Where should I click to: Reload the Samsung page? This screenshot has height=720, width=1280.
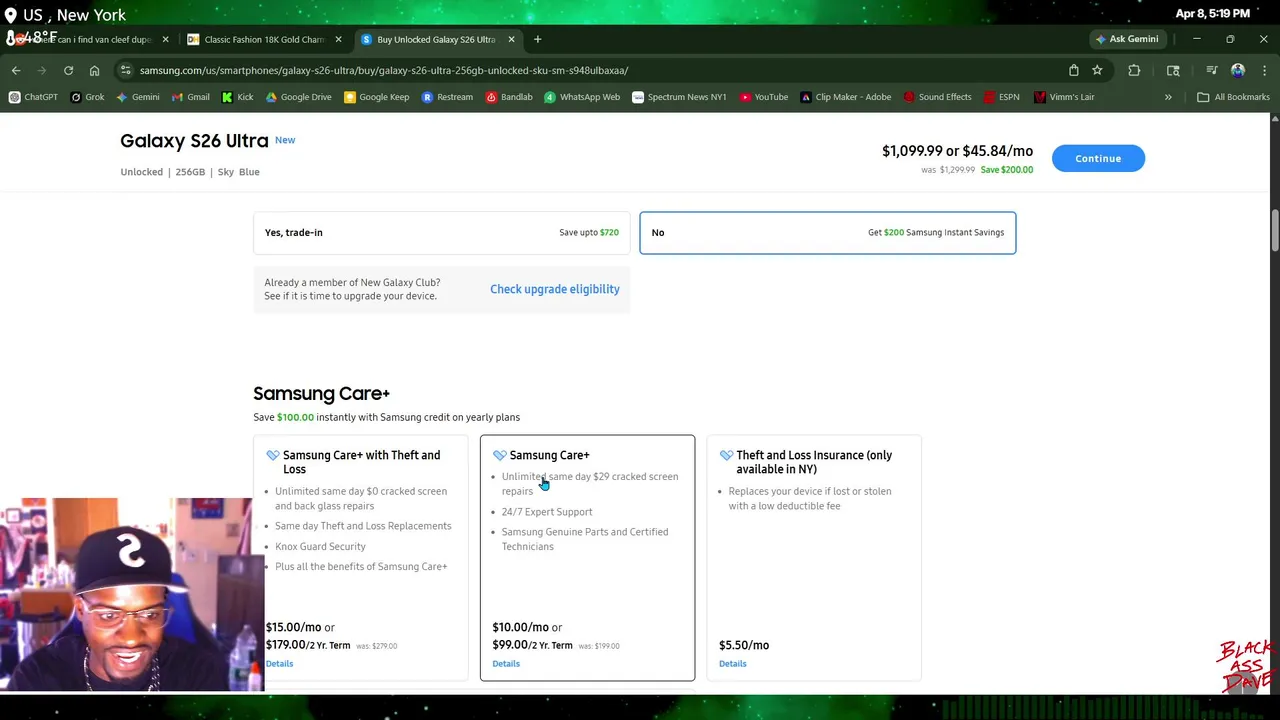tap(68, 70)
